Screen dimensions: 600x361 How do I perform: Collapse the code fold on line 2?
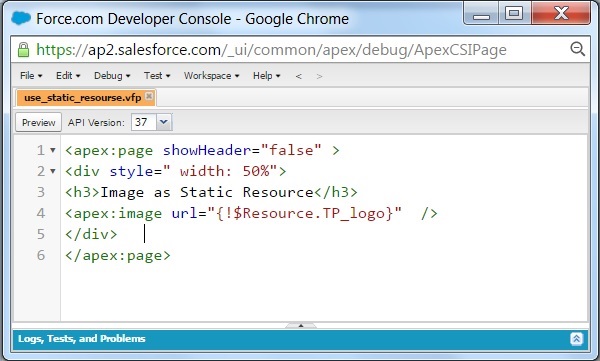tap(53, 171)
